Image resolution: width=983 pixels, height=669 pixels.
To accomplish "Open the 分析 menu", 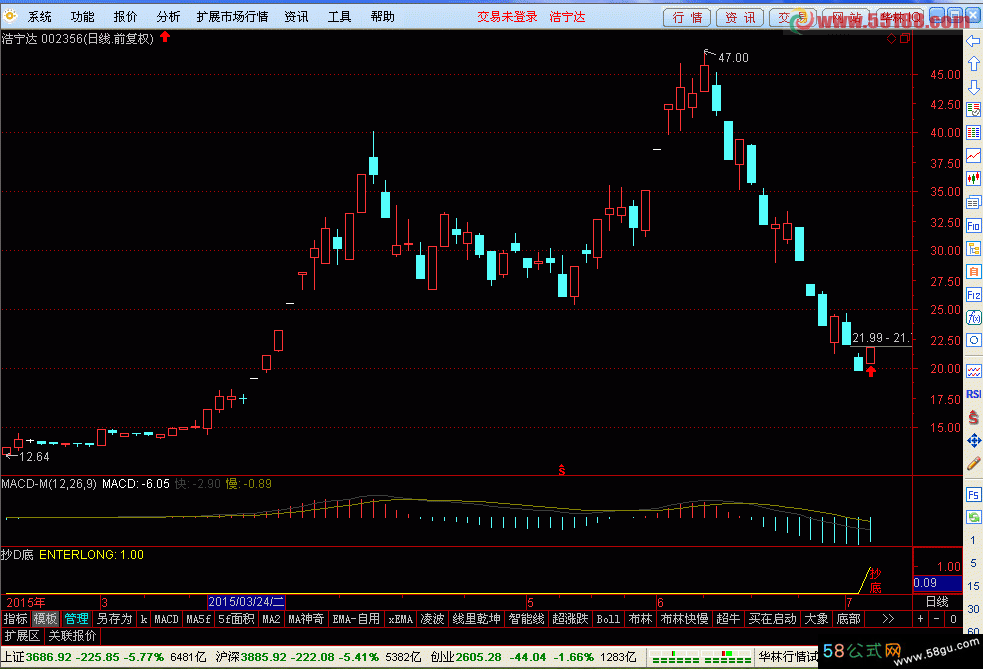I will pos(168,17).
